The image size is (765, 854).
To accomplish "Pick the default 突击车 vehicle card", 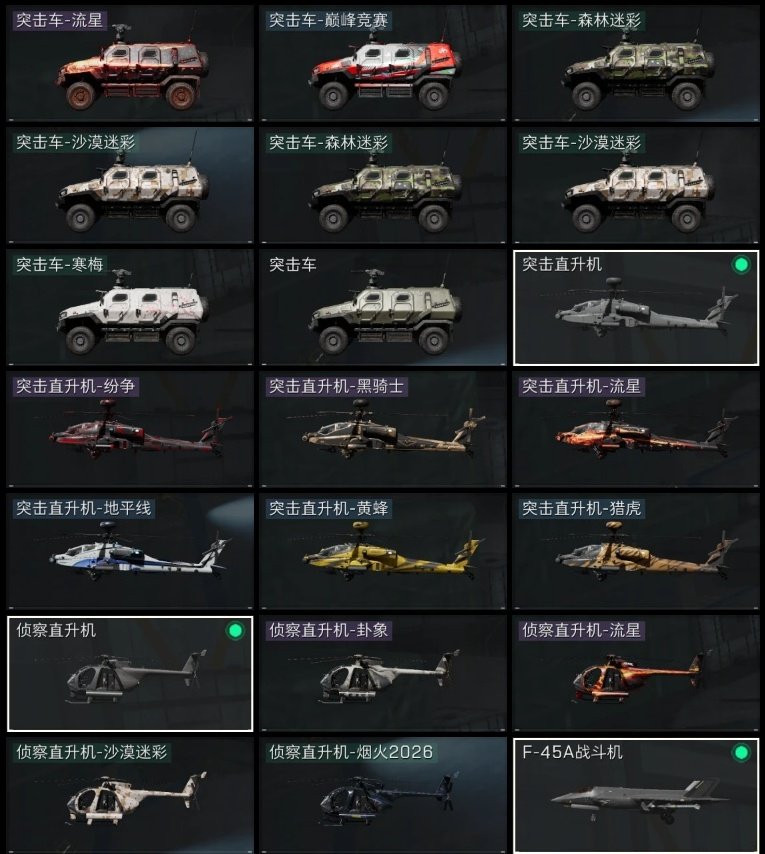I will click(383, 308).
